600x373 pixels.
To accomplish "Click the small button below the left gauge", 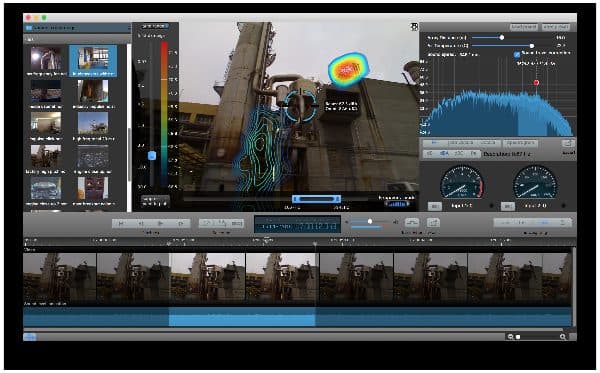I will pyautogui.click(x=434, y=206).
